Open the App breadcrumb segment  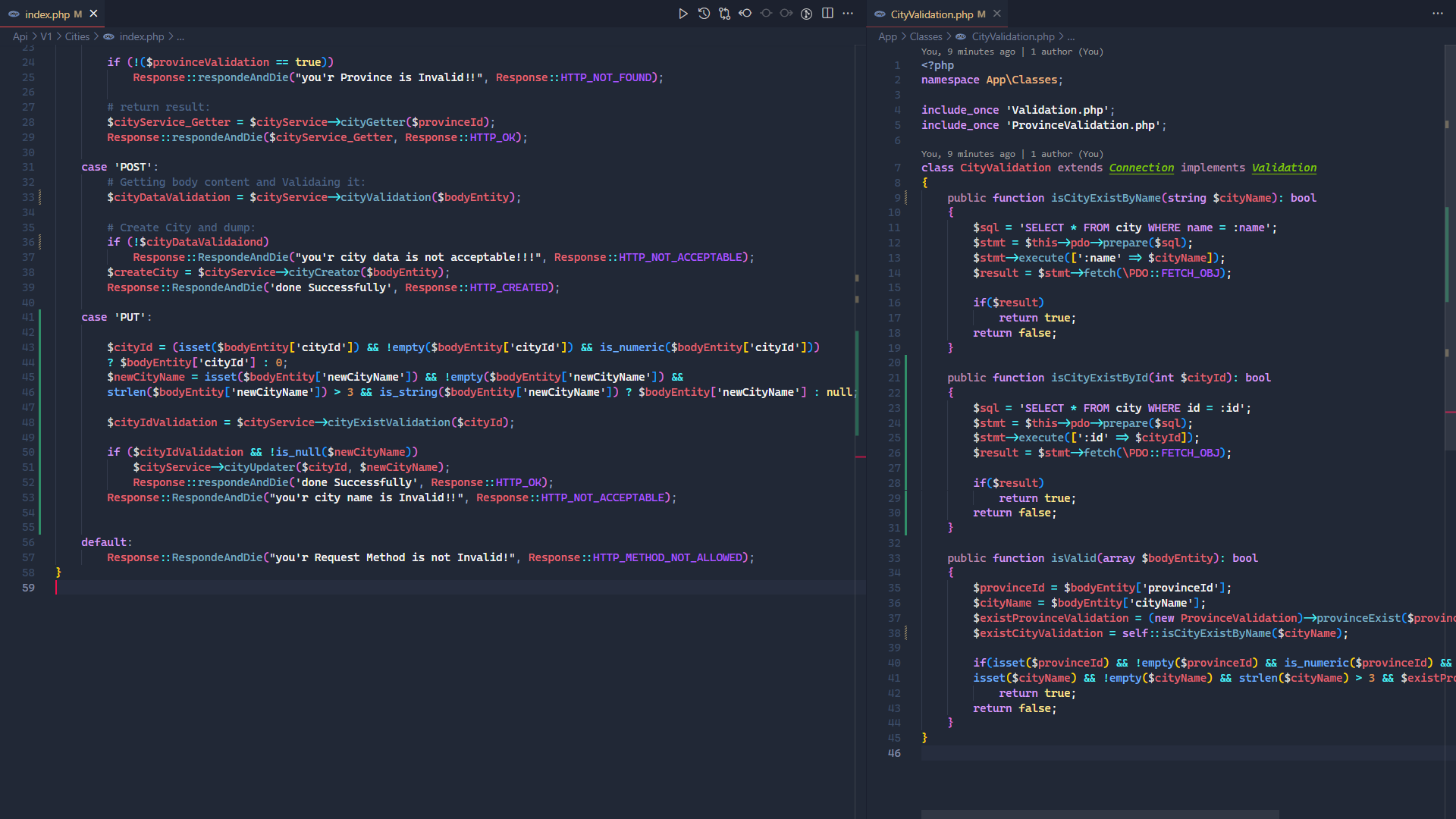coord(887,36)
